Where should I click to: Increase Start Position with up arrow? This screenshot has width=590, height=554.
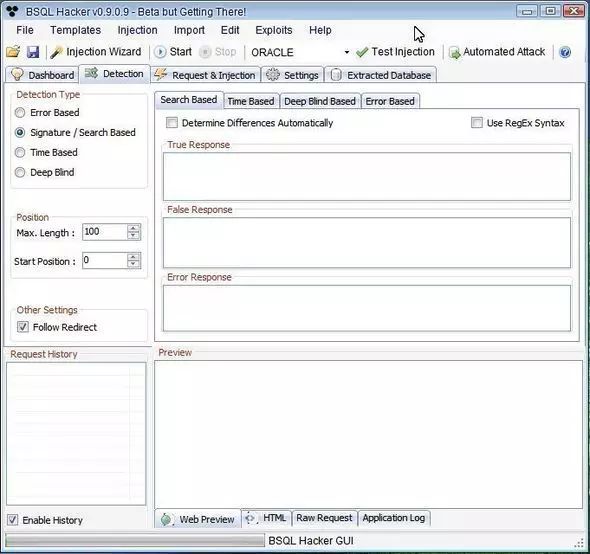[133, 257]
